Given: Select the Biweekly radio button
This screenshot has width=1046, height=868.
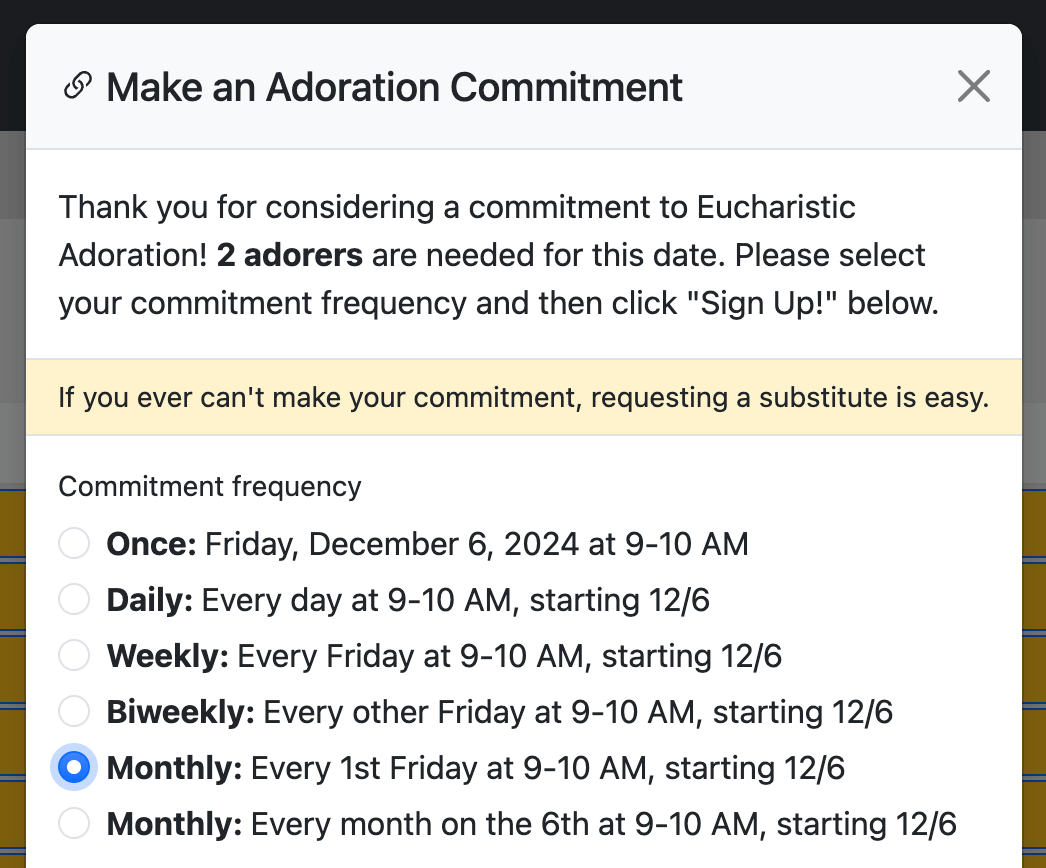Looking at the screenshot, I should pos(74,712).
